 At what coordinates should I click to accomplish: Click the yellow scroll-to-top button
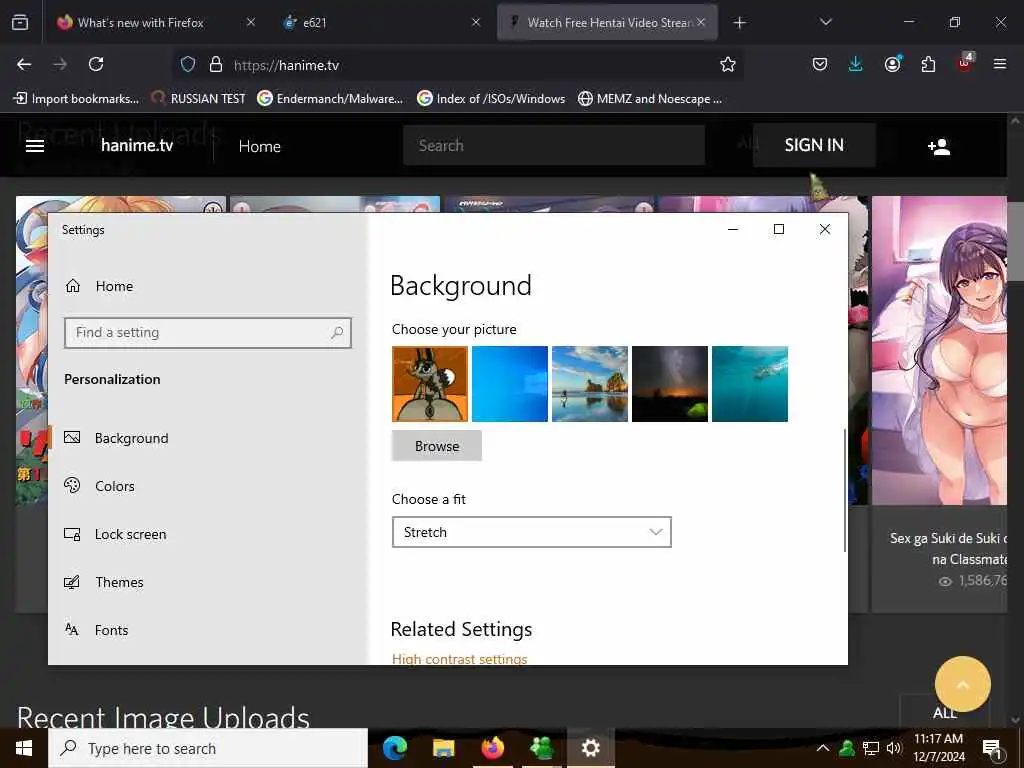(x=963, y=684)
